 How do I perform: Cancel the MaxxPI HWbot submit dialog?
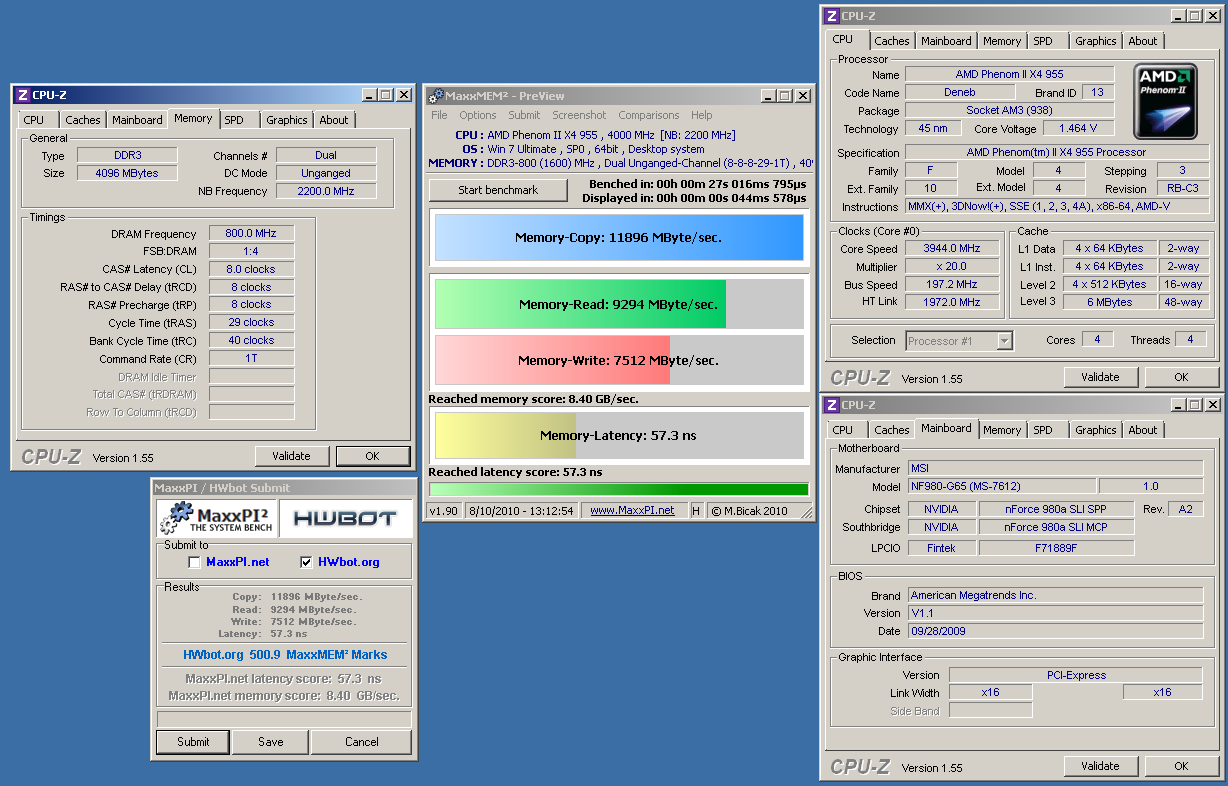coord(361,742)
